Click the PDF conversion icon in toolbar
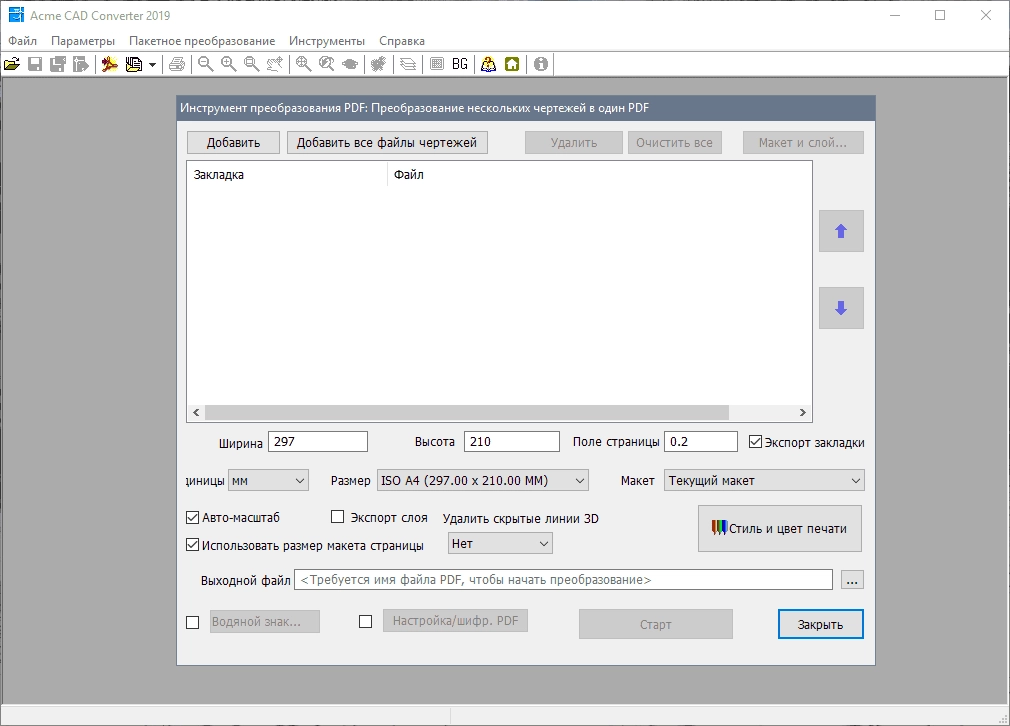 tap(110, 64)
